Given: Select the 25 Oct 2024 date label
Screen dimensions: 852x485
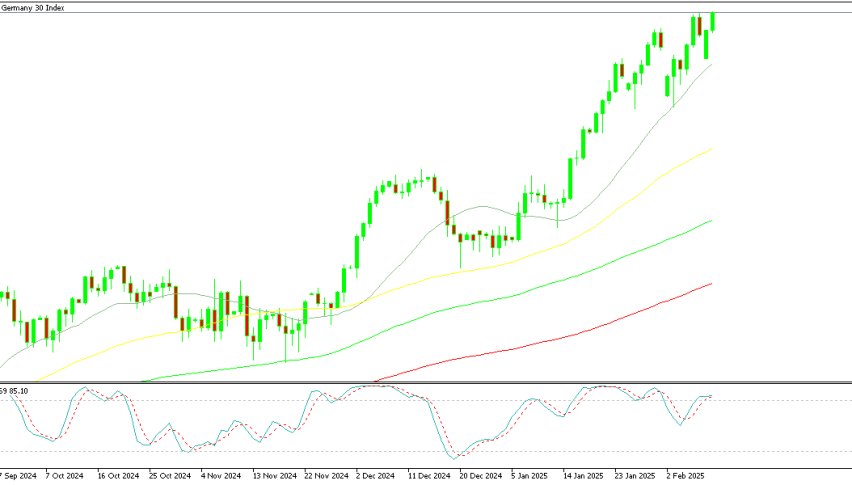Looking at the screenshot, I should (x=170, y=476).
